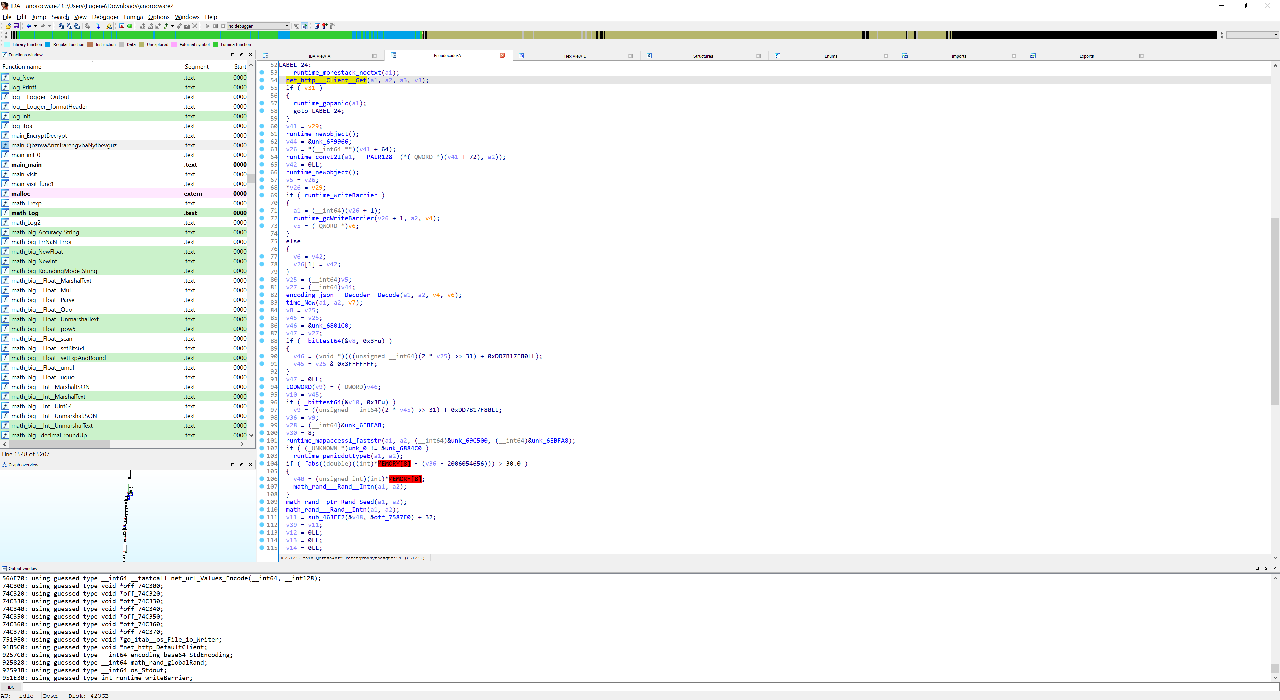1280x700 pixels.
Task: Click the Forward navigation arrow in the toolbar
Action: pos(43,26)
